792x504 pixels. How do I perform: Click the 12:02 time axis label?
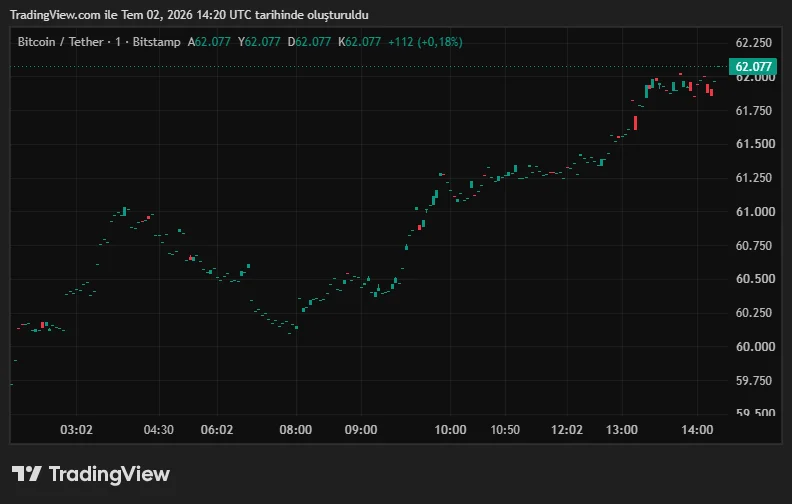[567, 430]
